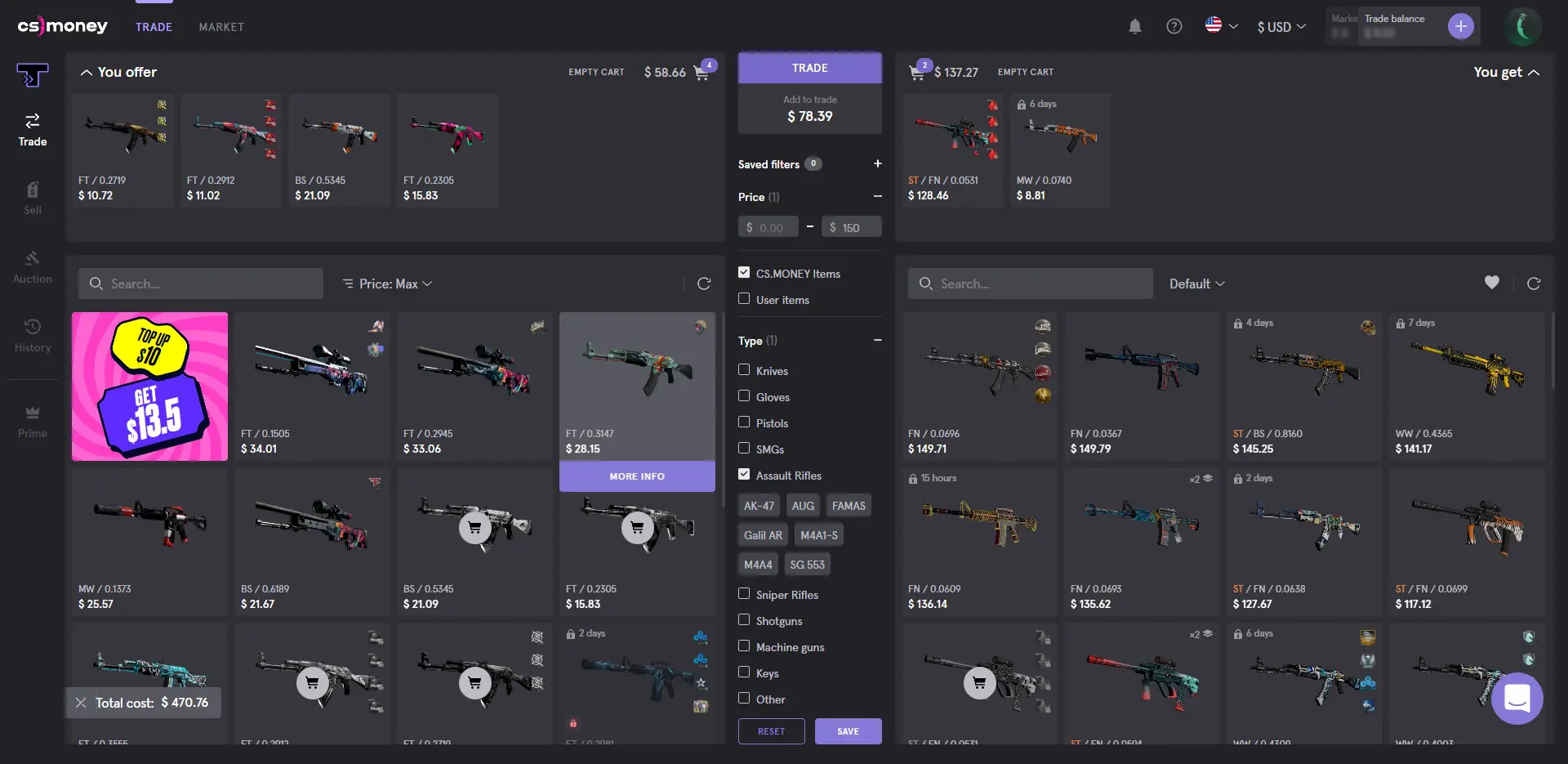The width and height of the screenshot is (1568, 764).
Task: Uncheck the CS.MONEY Items checkbox
Action: (744, 273)
